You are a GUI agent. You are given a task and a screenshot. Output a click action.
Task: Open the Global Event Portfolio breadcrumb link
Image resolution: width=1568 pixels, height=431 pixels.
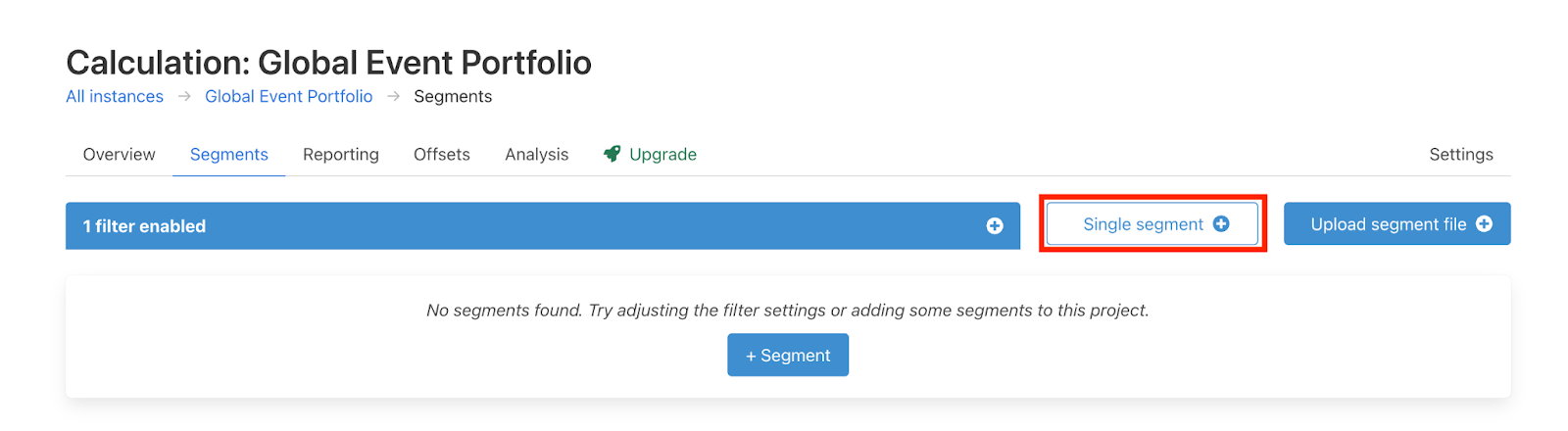coord(288,96)
